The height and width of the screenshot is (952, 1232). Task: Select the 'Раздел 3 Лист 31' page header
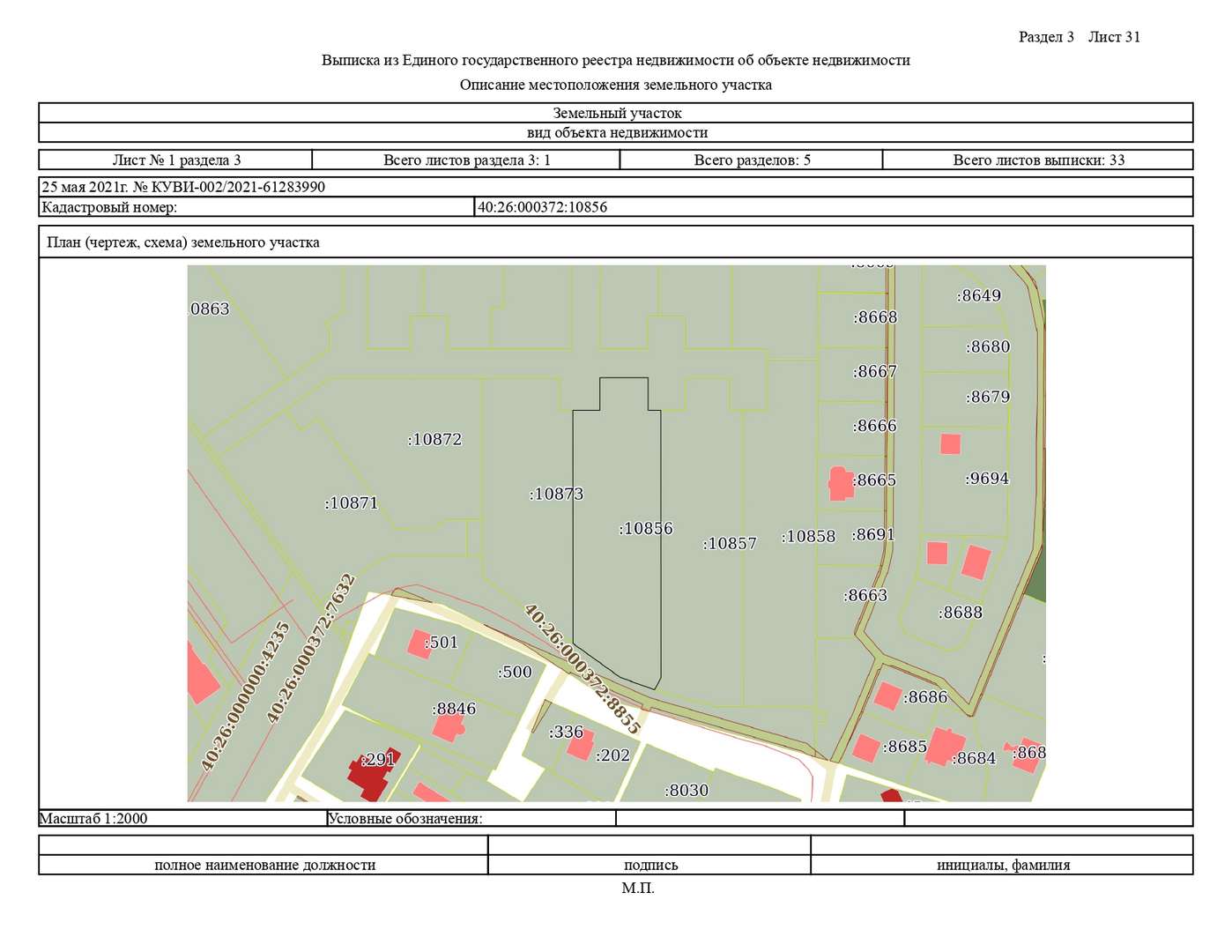[x=1079, y=37]
